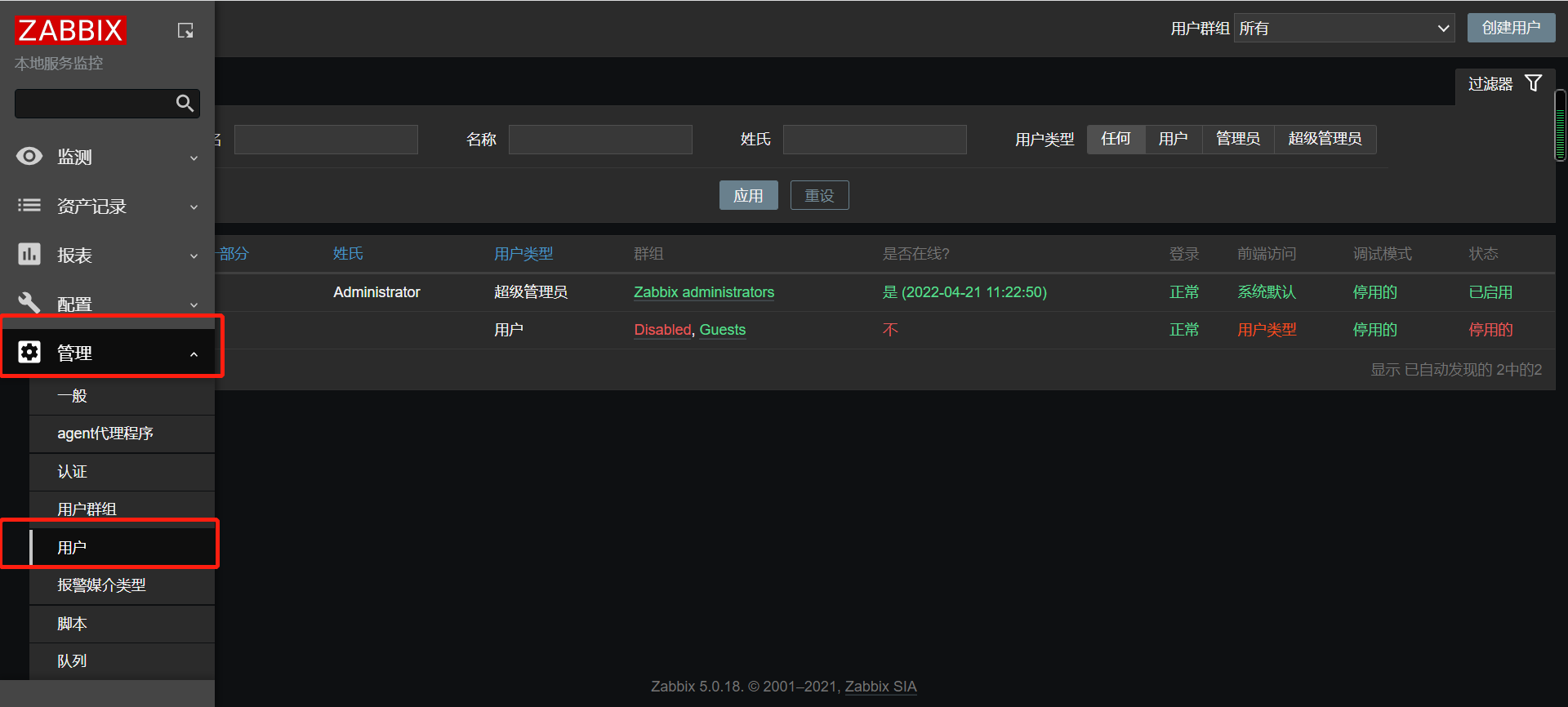Click the bar chart icon for 报表
The height and width of the screenshot is (707, 1568).
coord(29,254)
